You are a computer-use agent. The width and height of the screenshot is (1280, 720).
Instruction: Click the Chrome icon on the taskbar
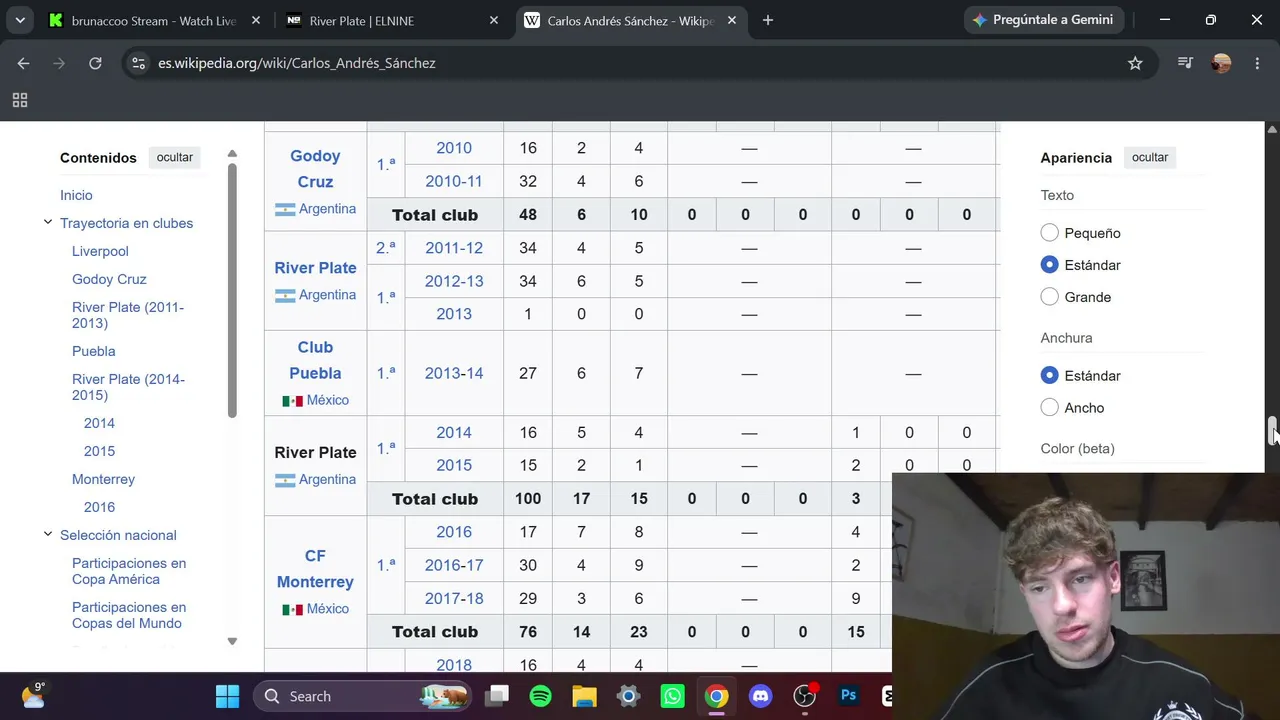click(716, 696)
